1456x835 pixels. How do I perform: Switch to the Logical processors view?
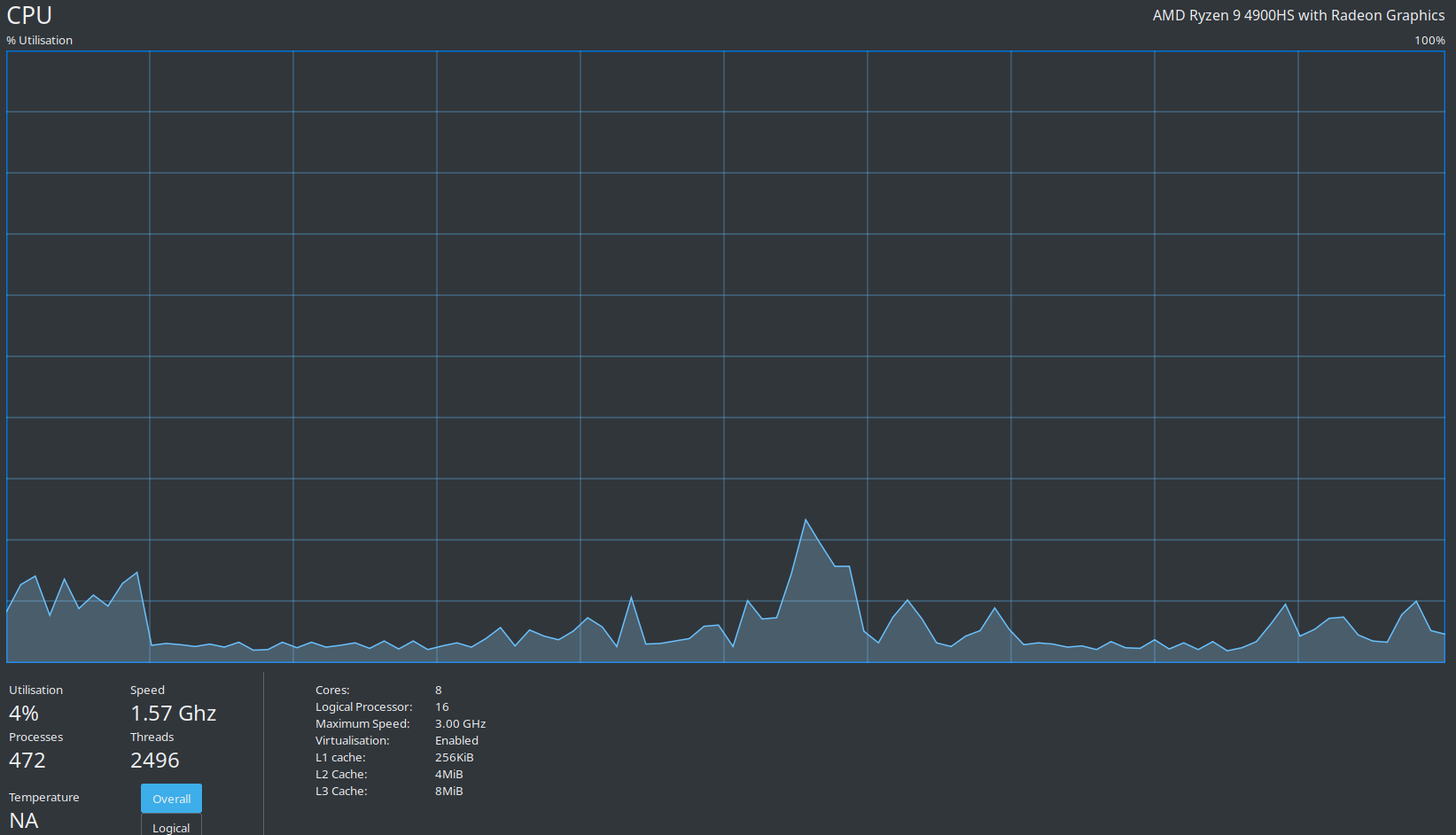click(x=170, y=827)
